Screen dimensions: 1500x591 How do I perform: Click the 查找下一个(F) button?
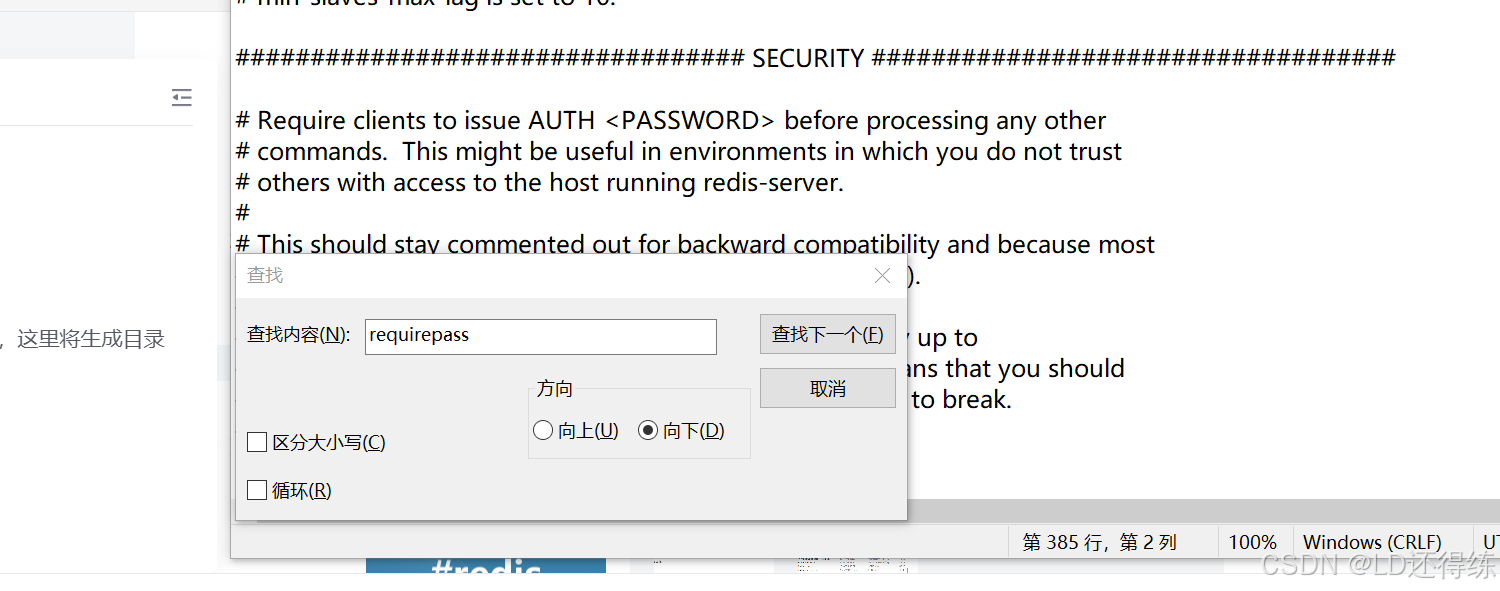pyautogui.click(x=827, y=334)
